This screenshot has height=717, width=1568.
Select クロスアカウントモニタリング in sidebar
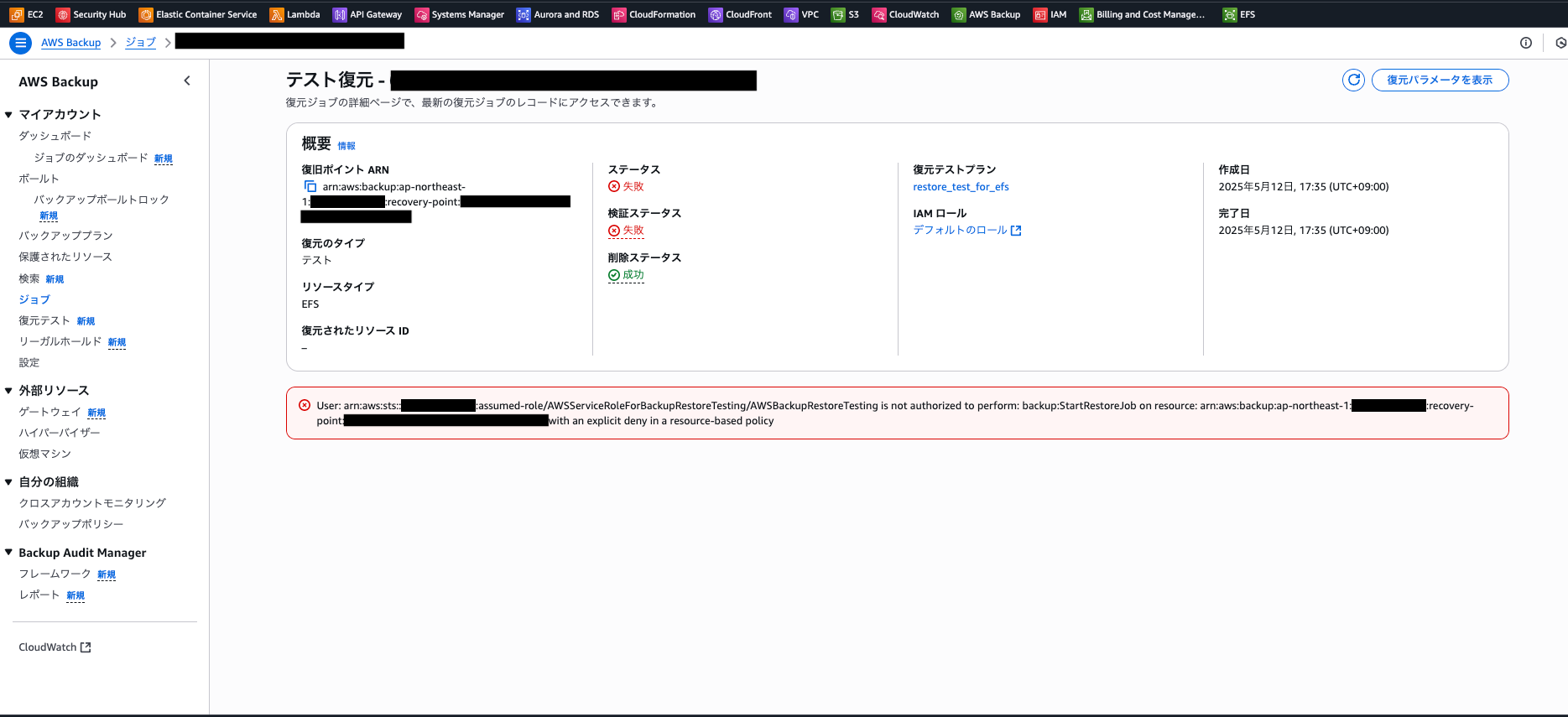(x=92, y=503)
